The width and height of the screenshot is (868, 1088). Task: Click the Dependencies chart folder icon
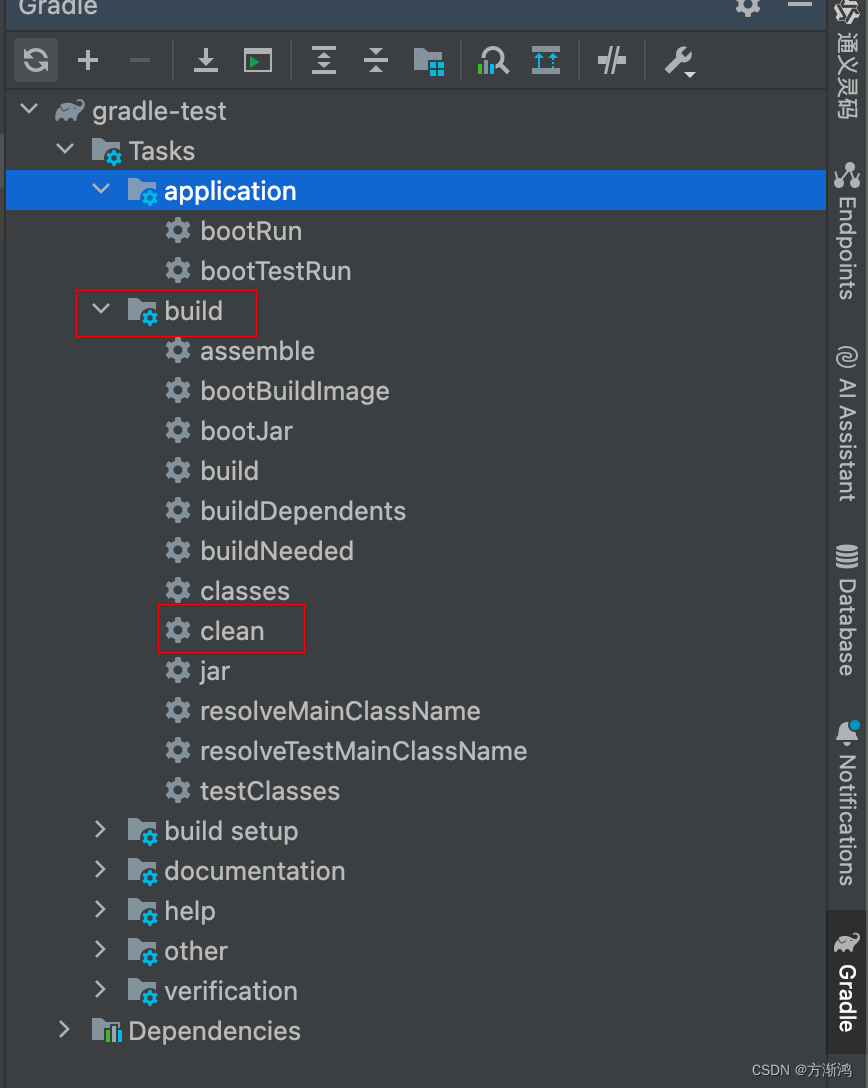[107, 1030]
